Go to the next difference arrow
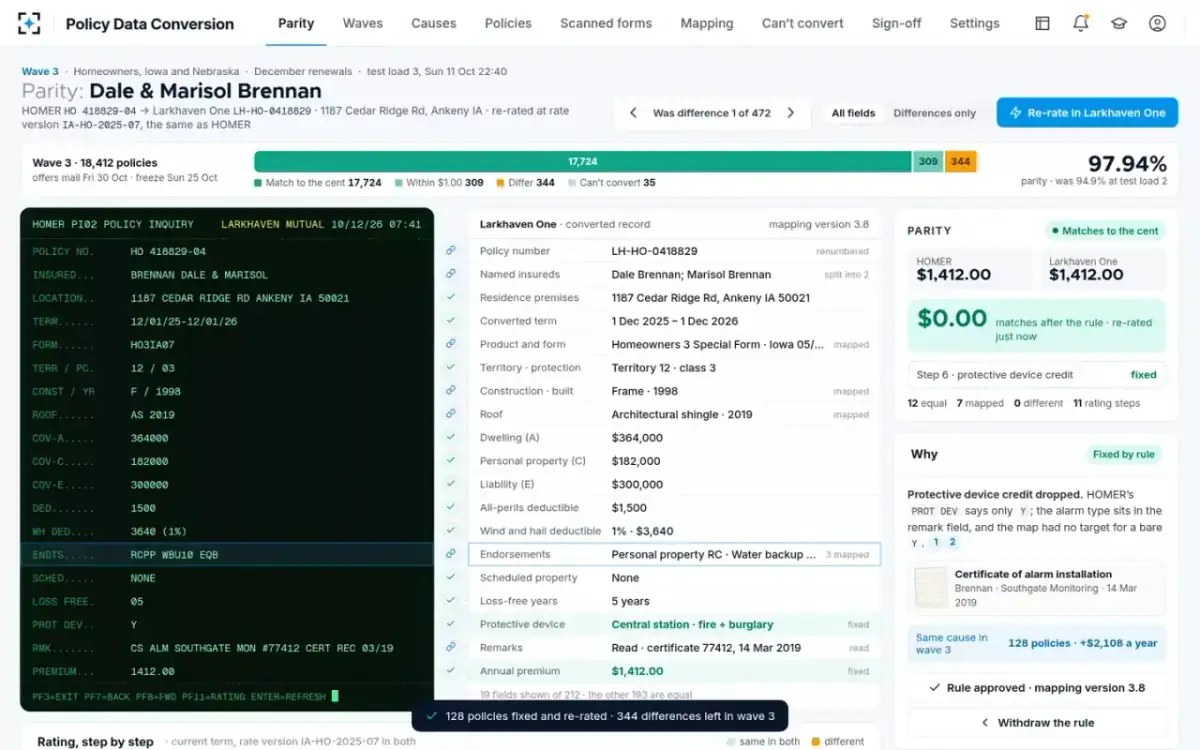1200x750 pixels. (791, 113)
